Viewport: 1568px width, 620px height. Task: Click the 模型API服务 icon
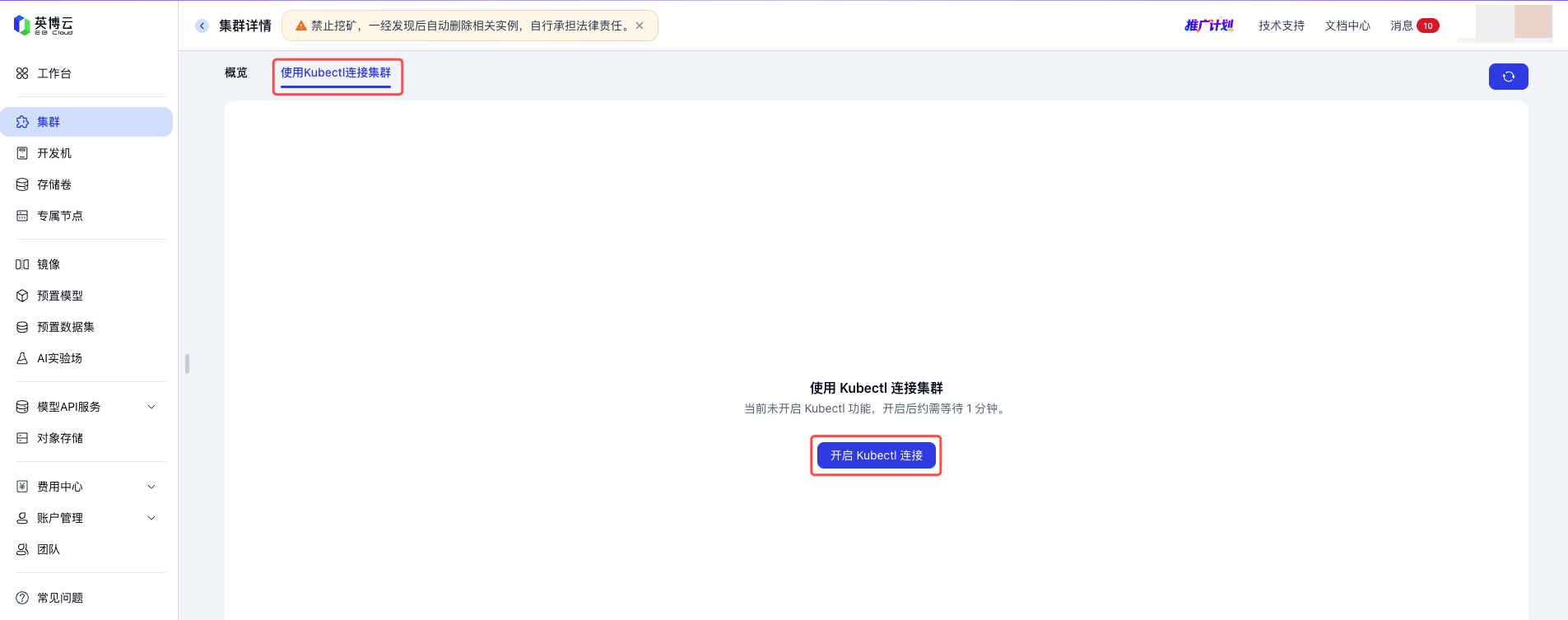(x=22, y=407)
